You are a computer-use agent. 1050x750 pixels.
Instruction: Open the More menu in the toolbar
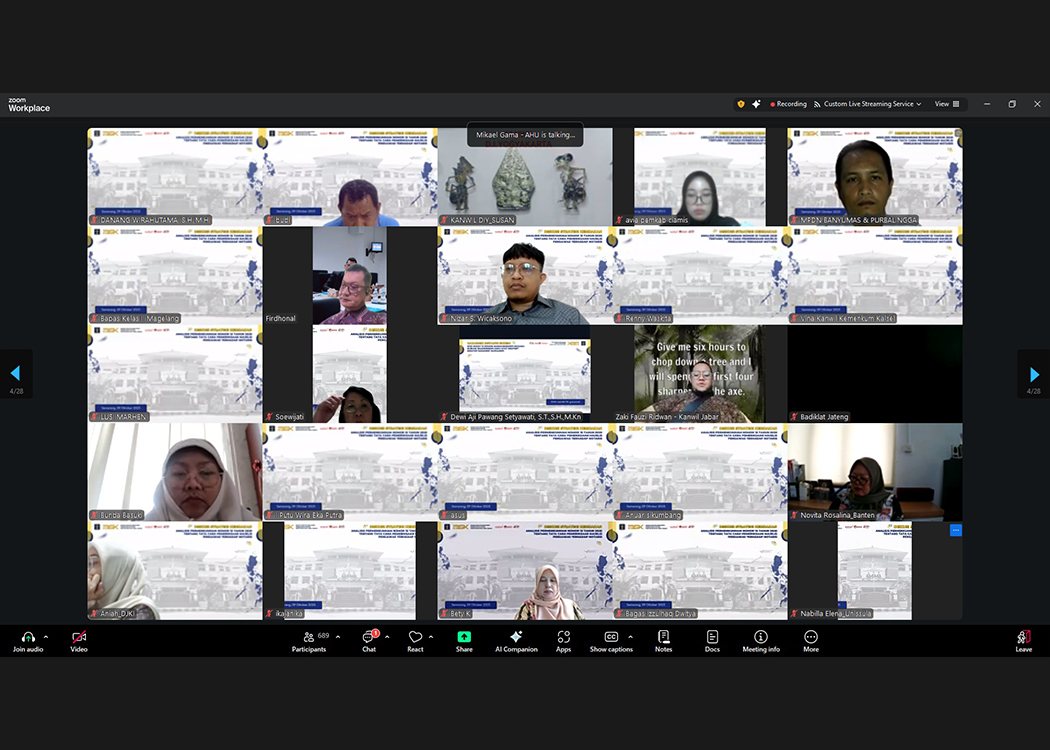tap(810, 638)
